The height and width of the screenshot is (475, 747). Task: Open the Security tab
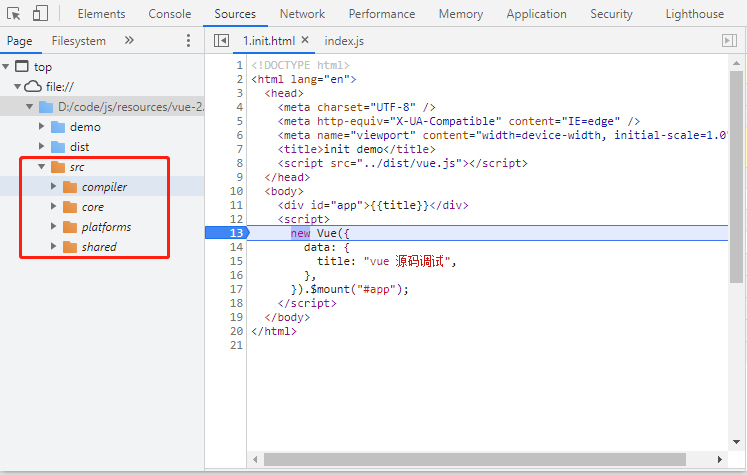click(611, 14)
